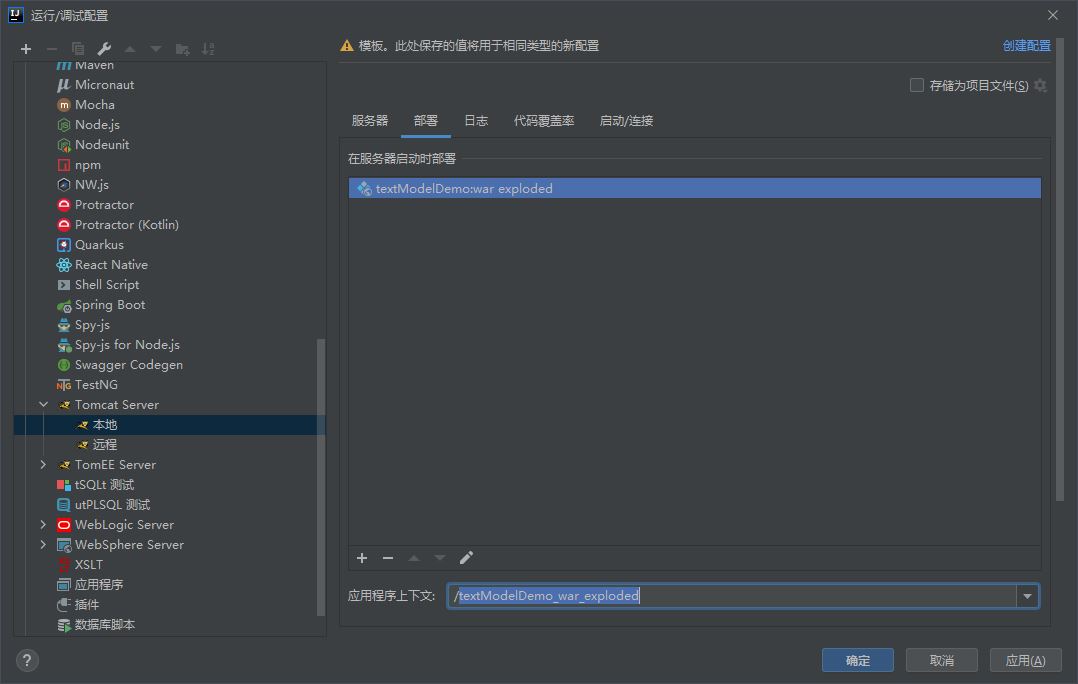
Task: Copy the selected Tomcat configuration
Action: (76, 48)
